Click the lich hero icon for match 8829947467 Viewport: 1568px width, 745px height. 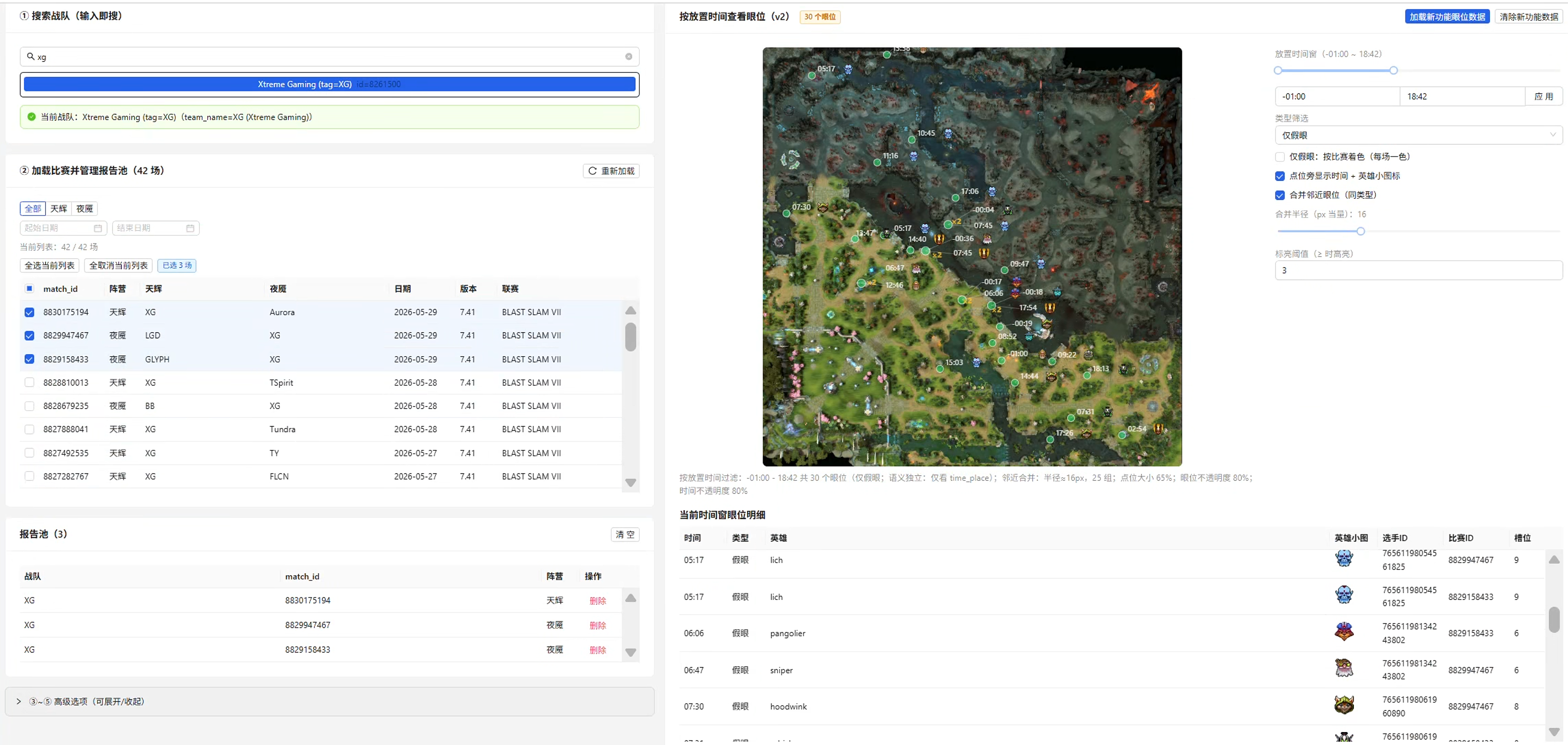(1343, 558)
